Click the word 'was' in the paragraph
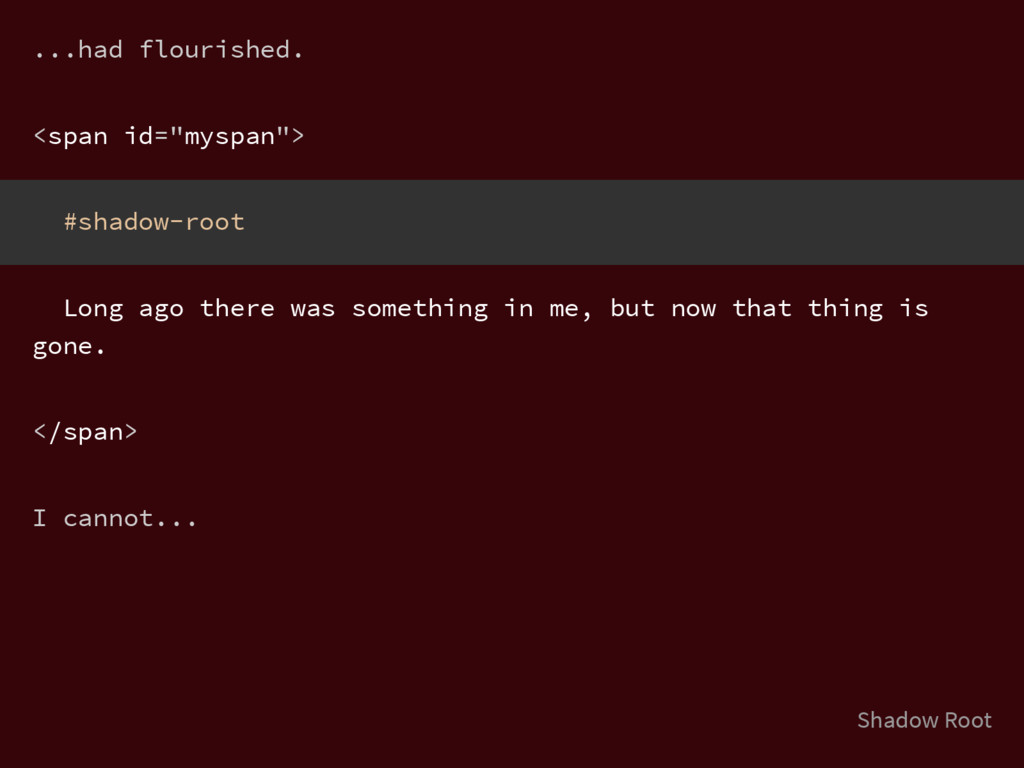The height and width of the screenshot is (768, 1024). pyautogui.click(x=313, y=310)
